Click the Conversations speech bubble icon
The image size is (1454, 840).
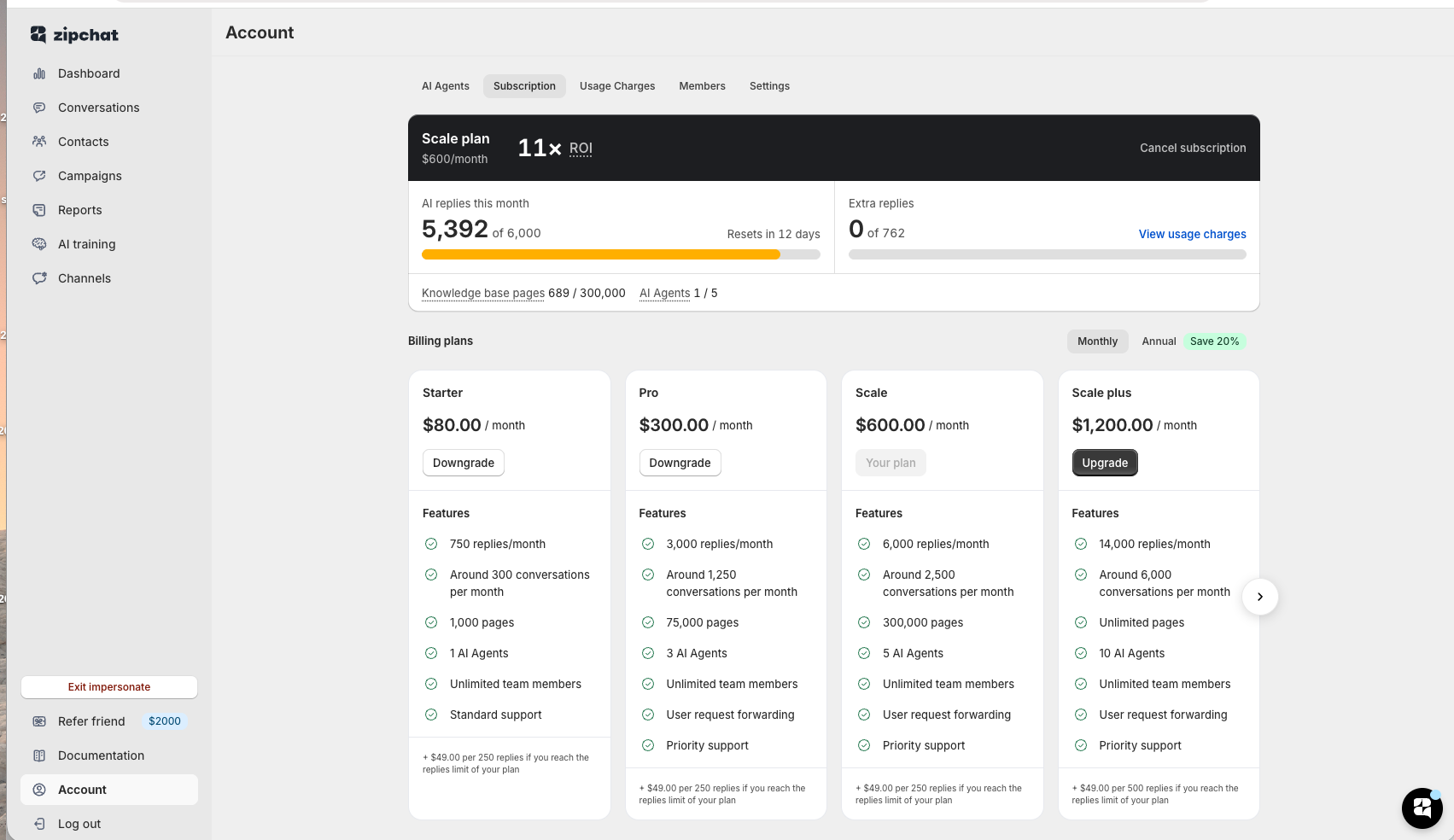click(x=39, y=108)
